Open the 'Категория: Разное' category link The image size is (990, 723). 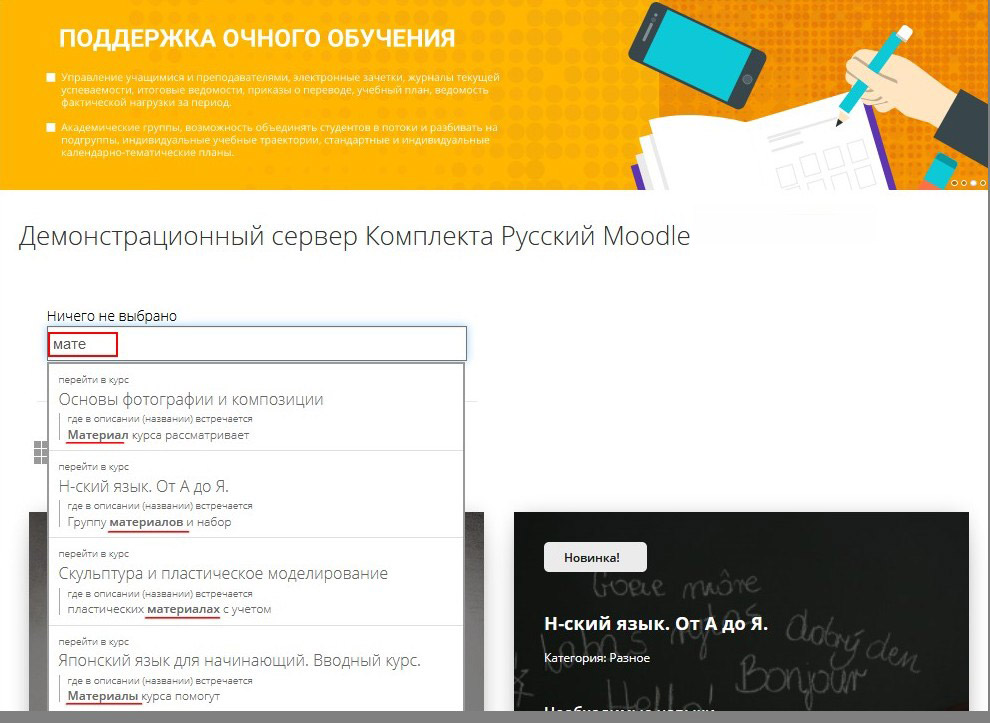point(597,658)
